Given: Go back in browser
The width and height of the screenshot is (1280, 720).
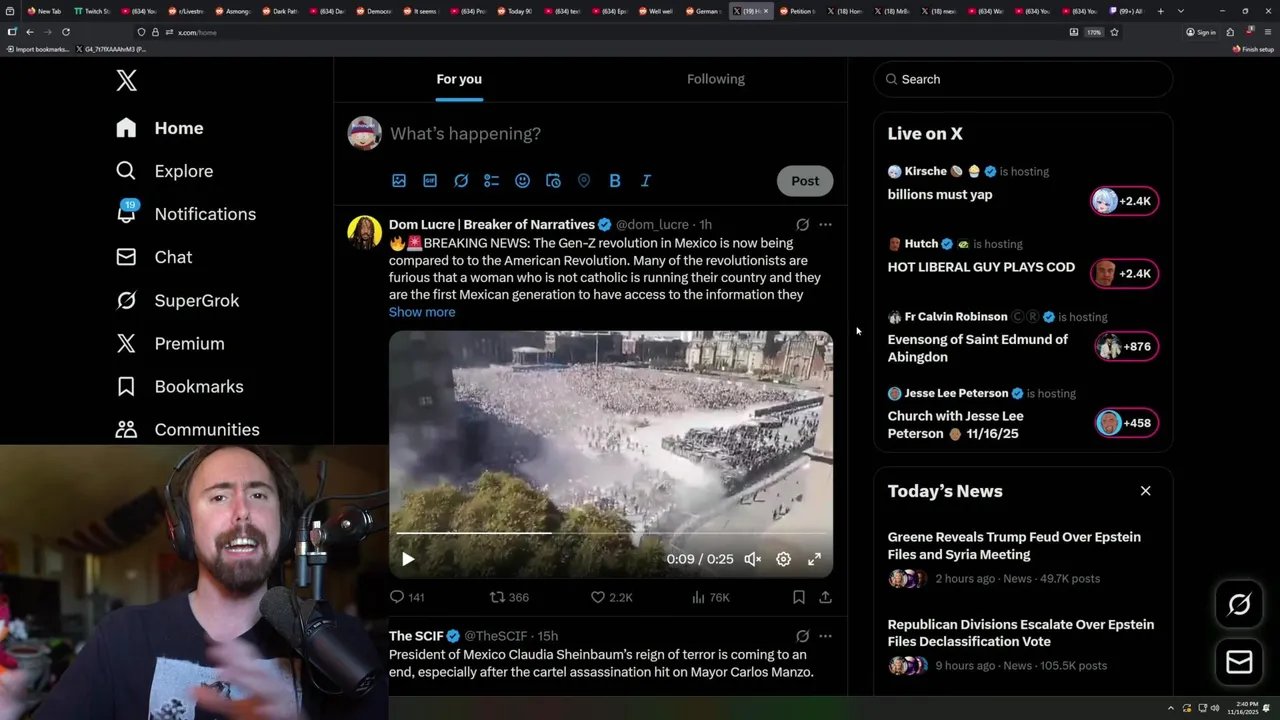Looking at the screenshot, I should [x=30, y=32].
